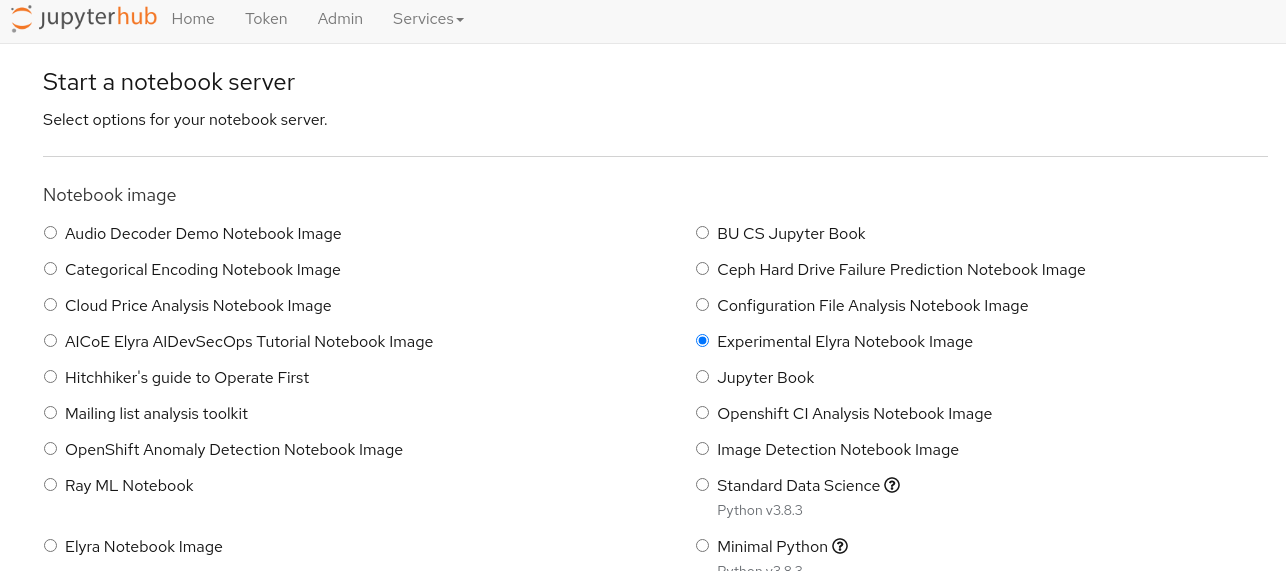Select Cloud Price Analysis Notebook Image
The width and height of the screenshot is (1286, 571).
pyautogui.click(x=50, y=305)
